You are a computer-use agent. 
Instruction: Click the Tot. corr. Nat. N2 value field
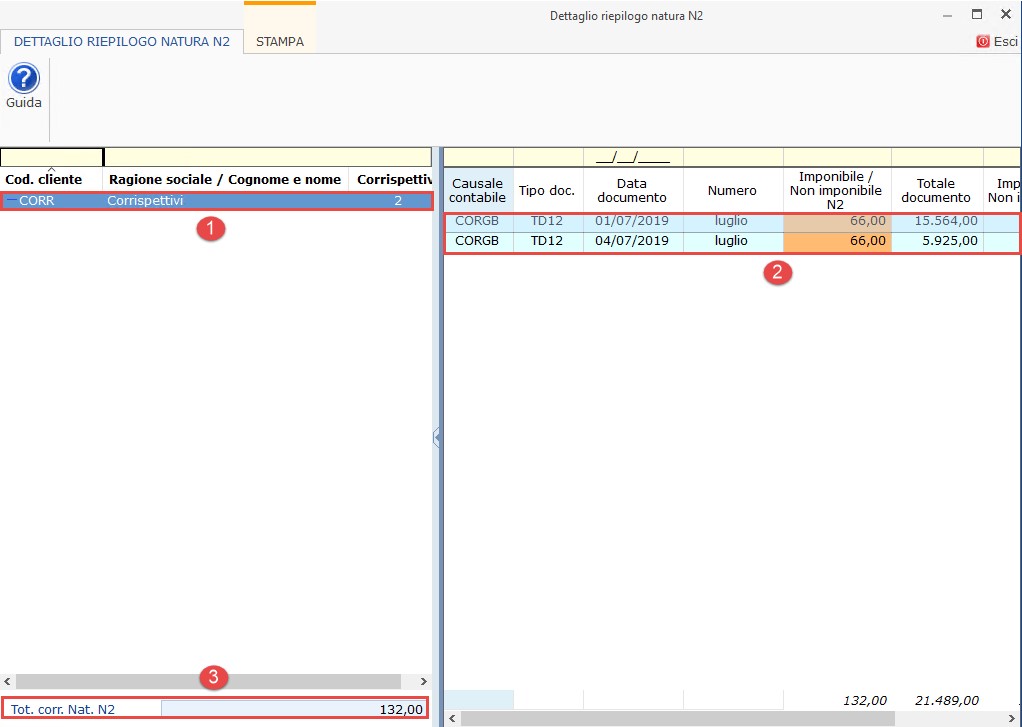pyautogui.click(x=294, y=709)
